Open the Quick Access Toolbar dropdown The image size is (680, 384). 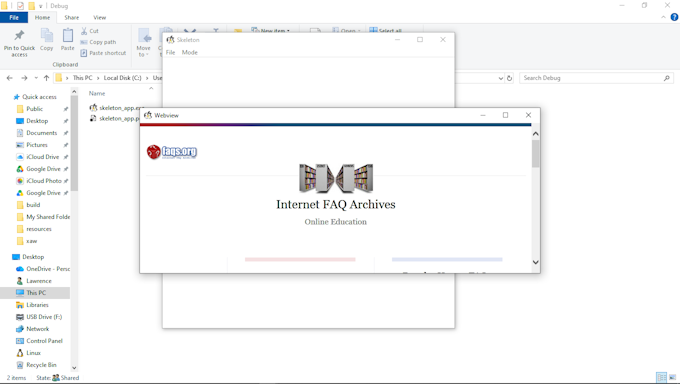point(41,6)
